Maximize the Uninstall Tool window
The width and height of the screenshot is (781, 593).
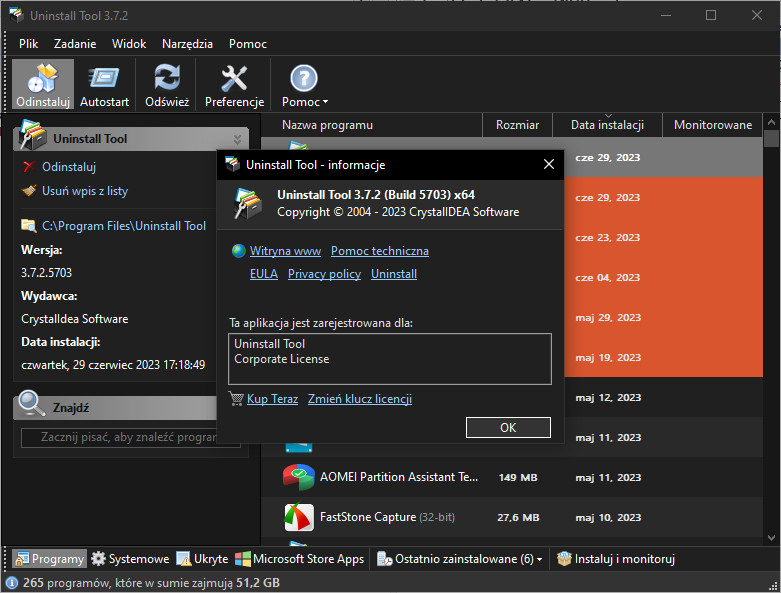pos(711,15)
